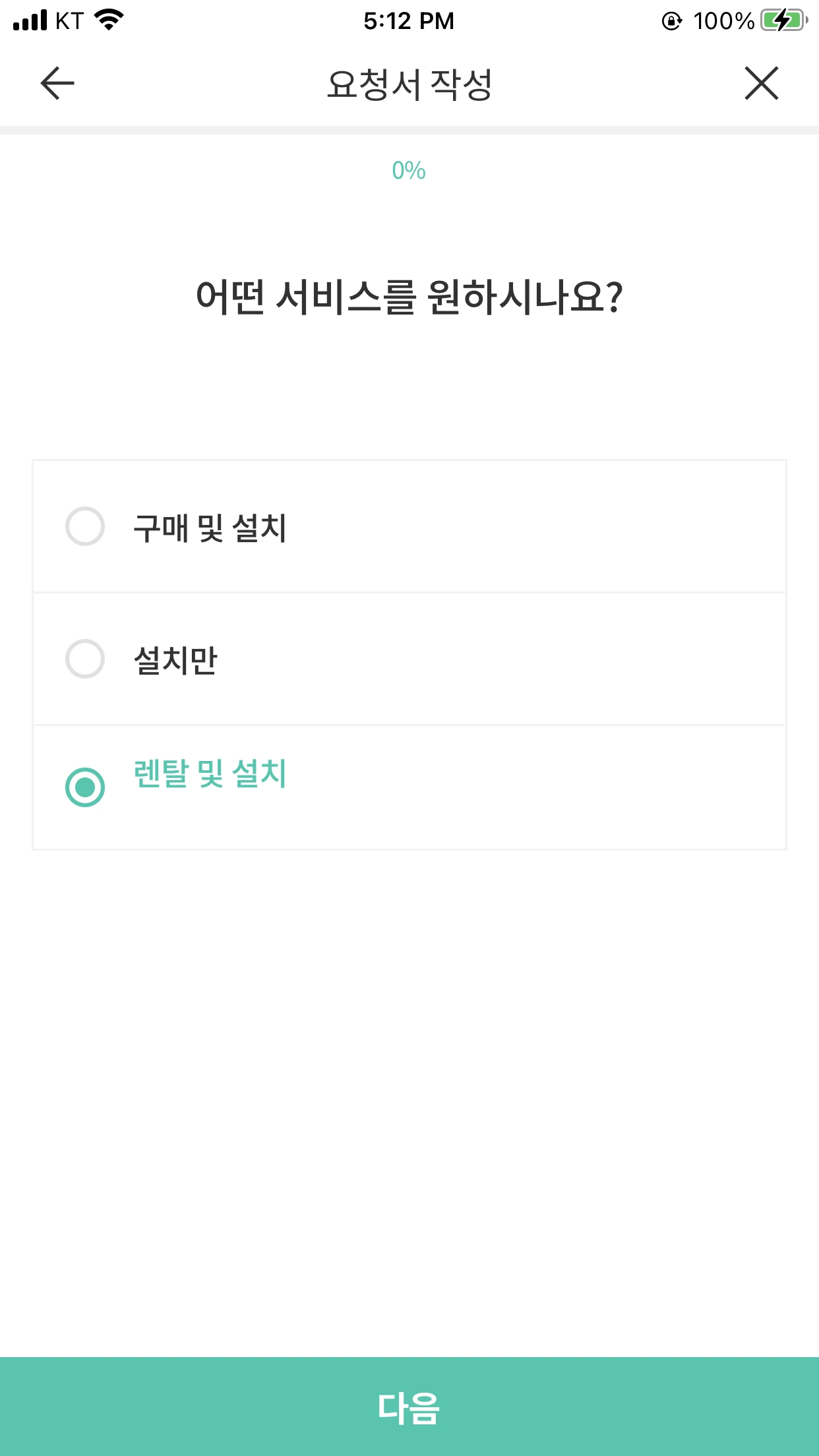Toggle the 렌탈 및 설치 radio button
The image size is (819, 1456).
[85, 787]
